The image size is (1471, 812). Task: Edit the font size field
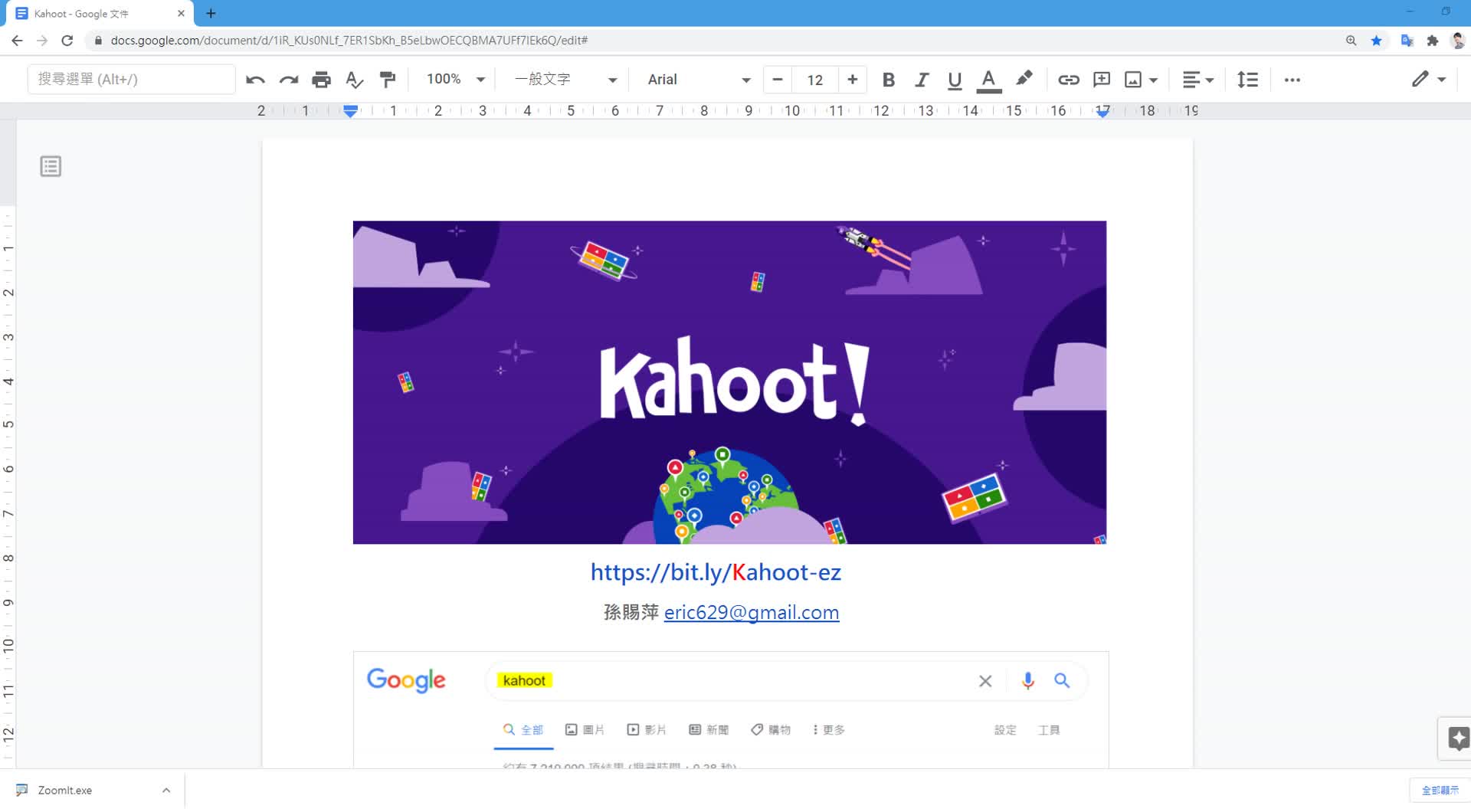click(814, 80)
